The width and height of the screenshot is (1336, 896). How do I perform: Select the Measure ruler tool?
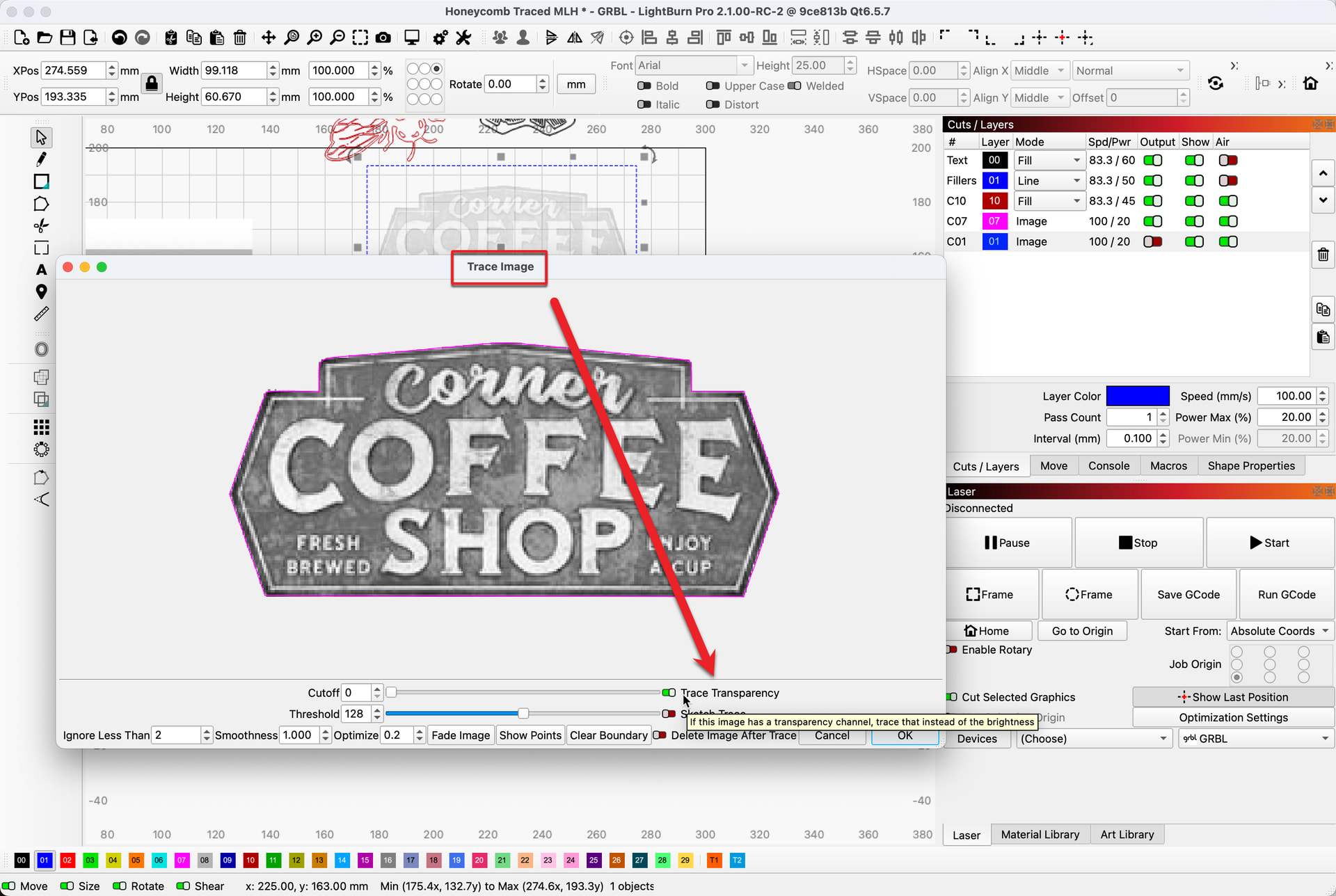[41, 314]
